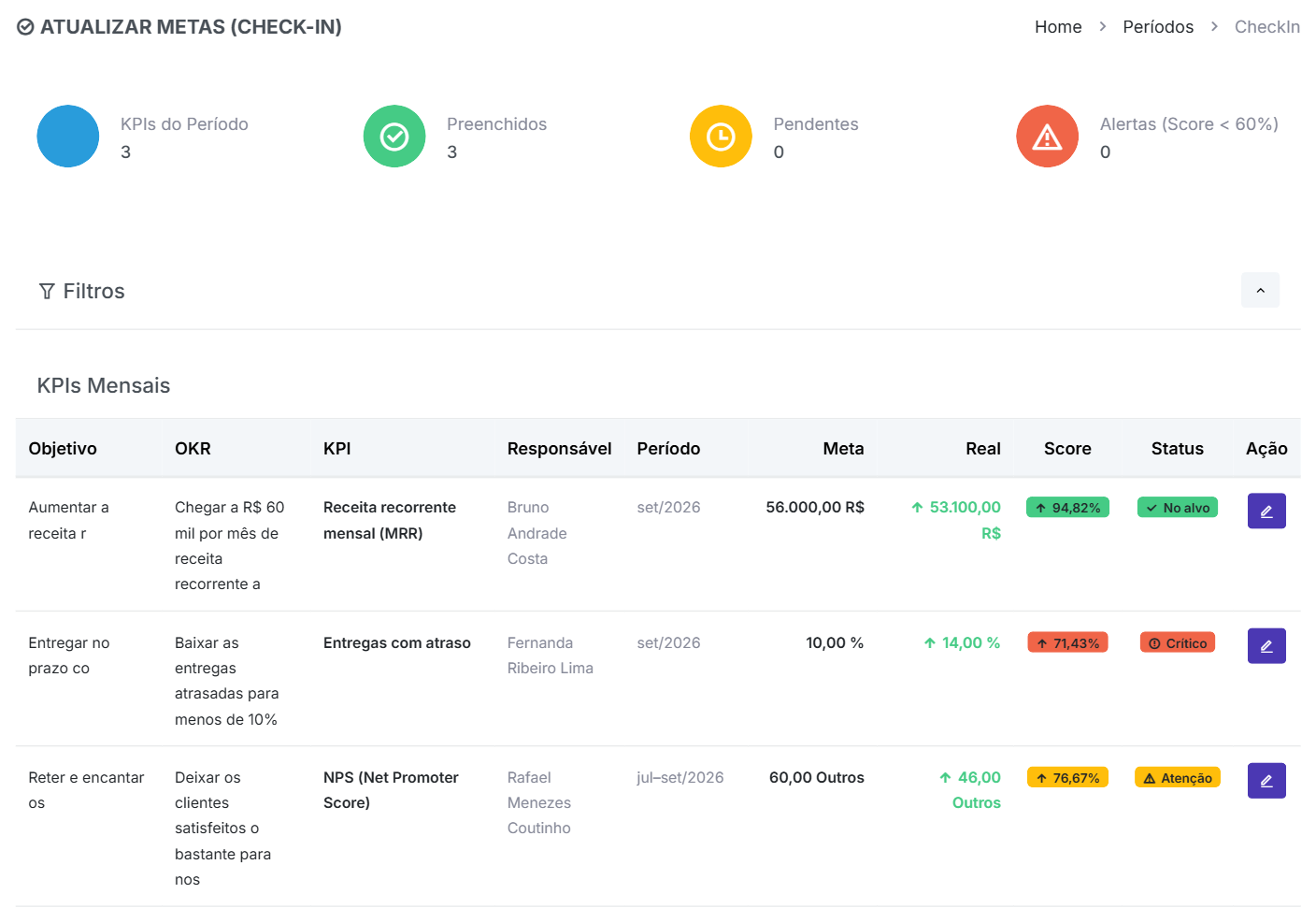The width and height of the screenshot is (1316, 908).
Task: Click the Filtros heading label
Action: (93, 292)
